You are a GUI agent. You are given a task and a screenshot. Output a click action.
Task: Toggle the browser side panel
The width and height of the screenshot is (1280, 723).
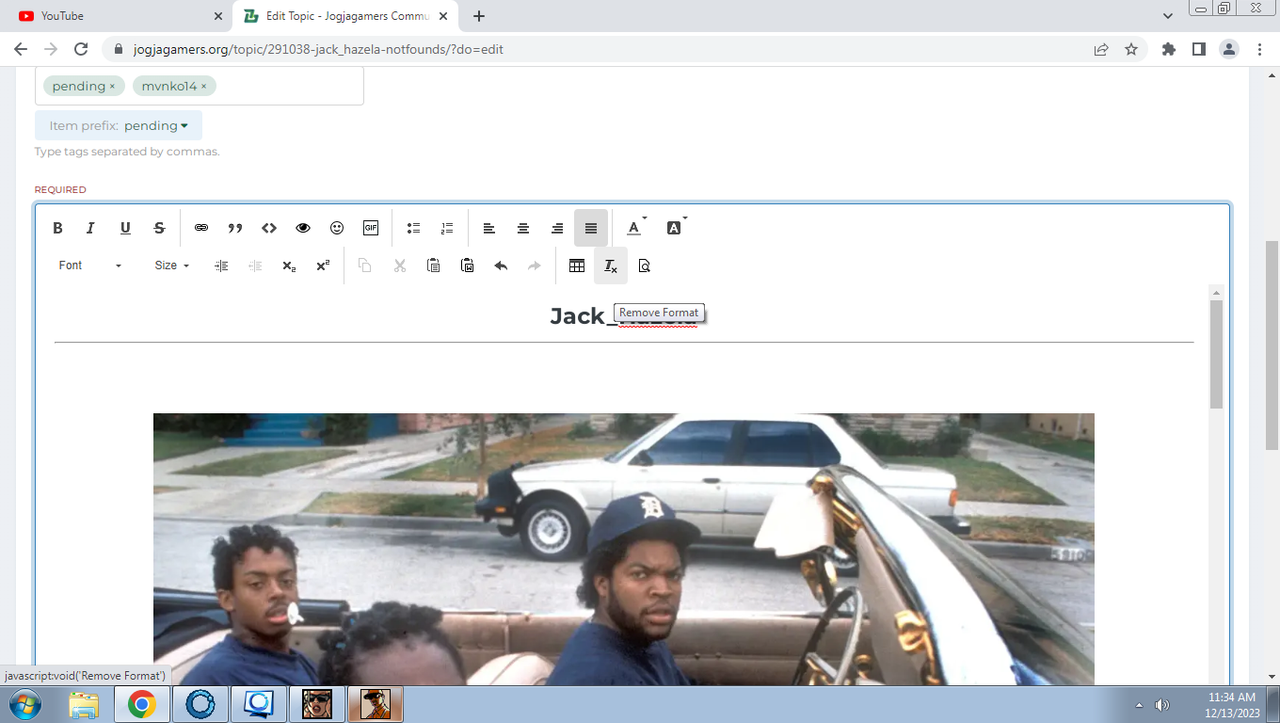pyautogui.click(x=1199, y=49)
